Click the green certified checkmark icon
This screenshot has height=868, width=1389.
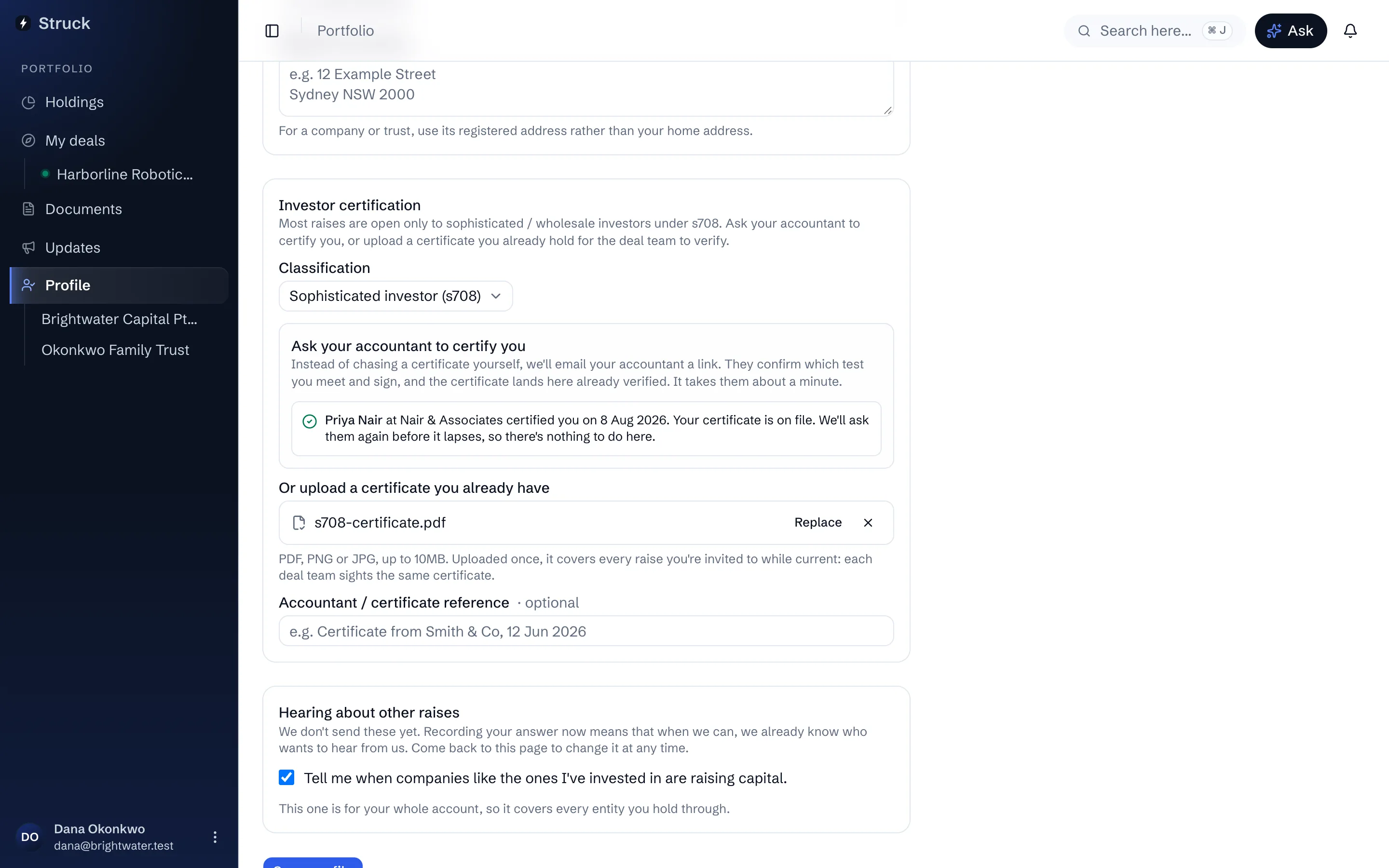pyautogui.click(x=309, y=421)
